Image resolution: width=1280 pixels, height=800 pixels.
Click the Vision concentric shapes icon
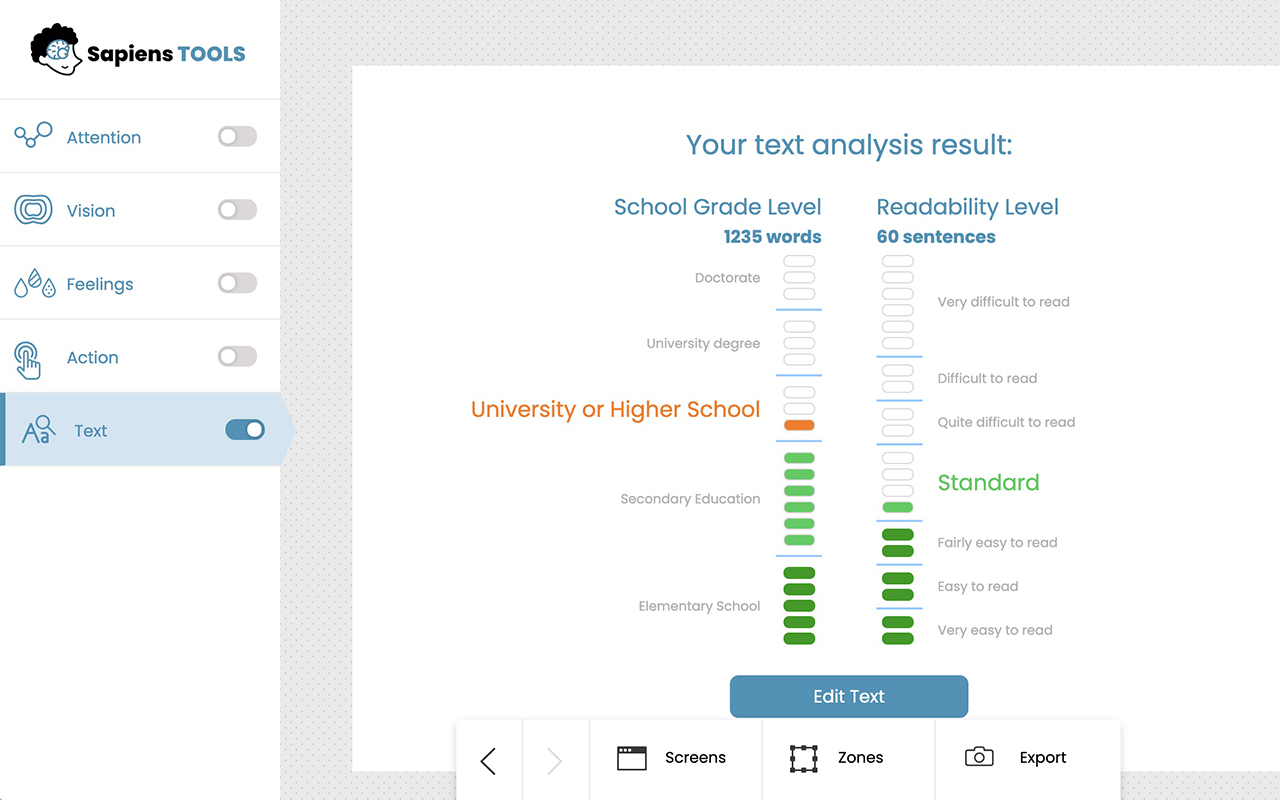pos(33,210)
